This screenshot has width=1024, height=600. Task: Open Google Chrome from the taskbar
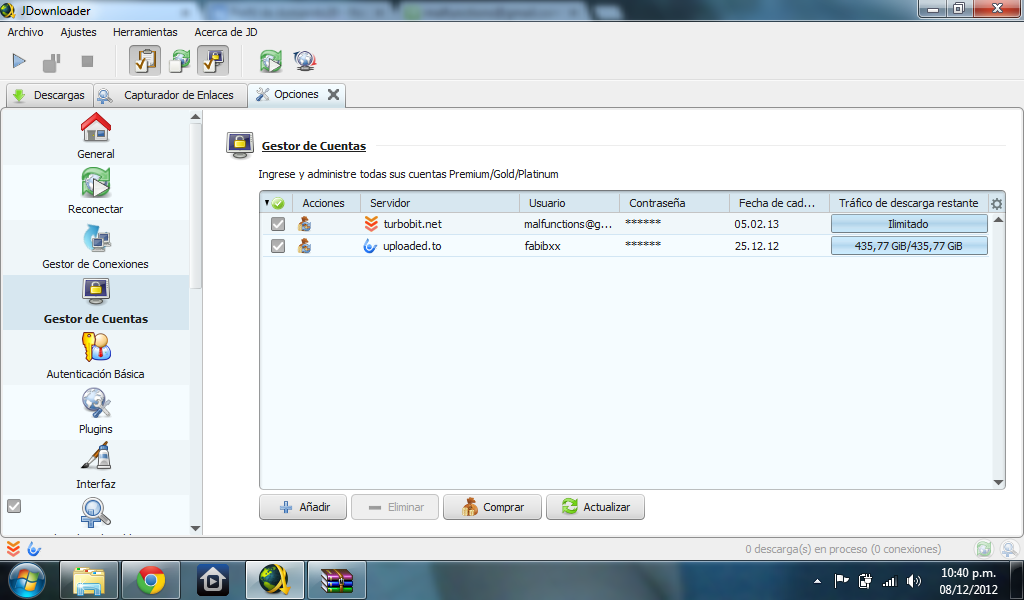tap(150, 579)
